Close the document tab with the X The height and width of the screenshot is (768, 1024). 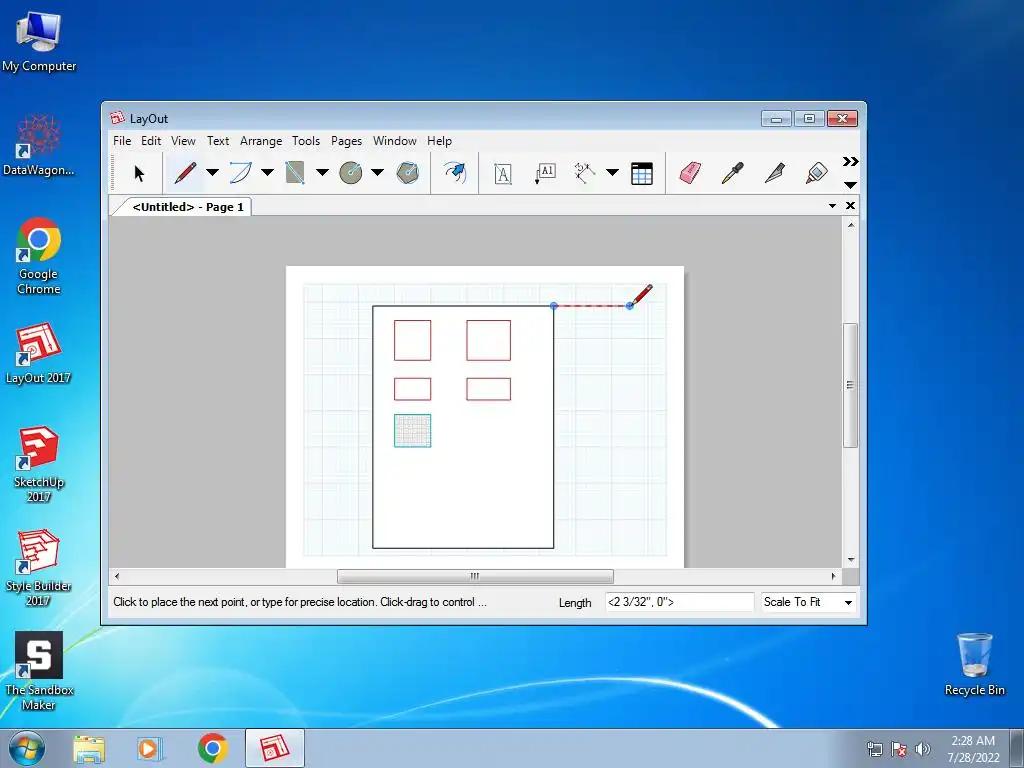[x=850, y=206]
